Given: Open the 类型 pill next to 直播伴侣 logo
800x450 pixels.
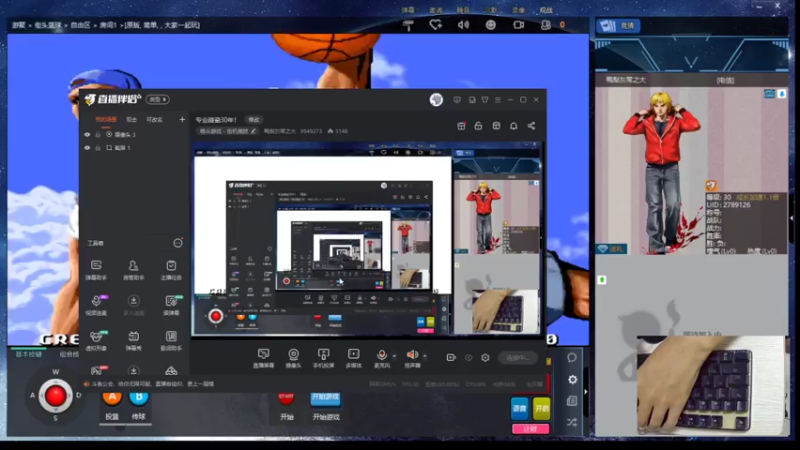Looking at the screenshot, I should coord(158,99).
